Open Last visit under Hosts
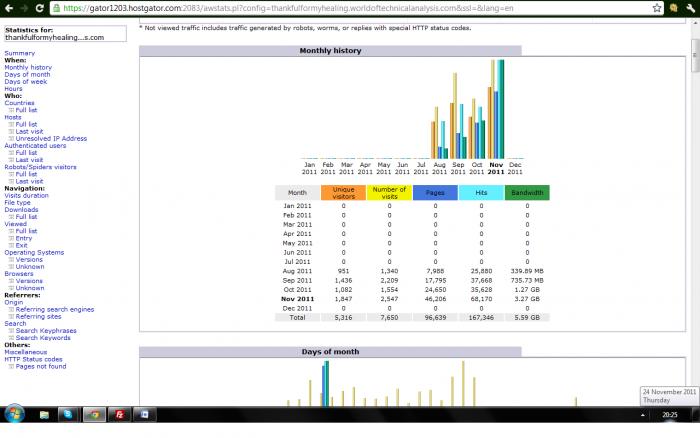This screenshot has height=438, width=700. [x=29, y=132]
